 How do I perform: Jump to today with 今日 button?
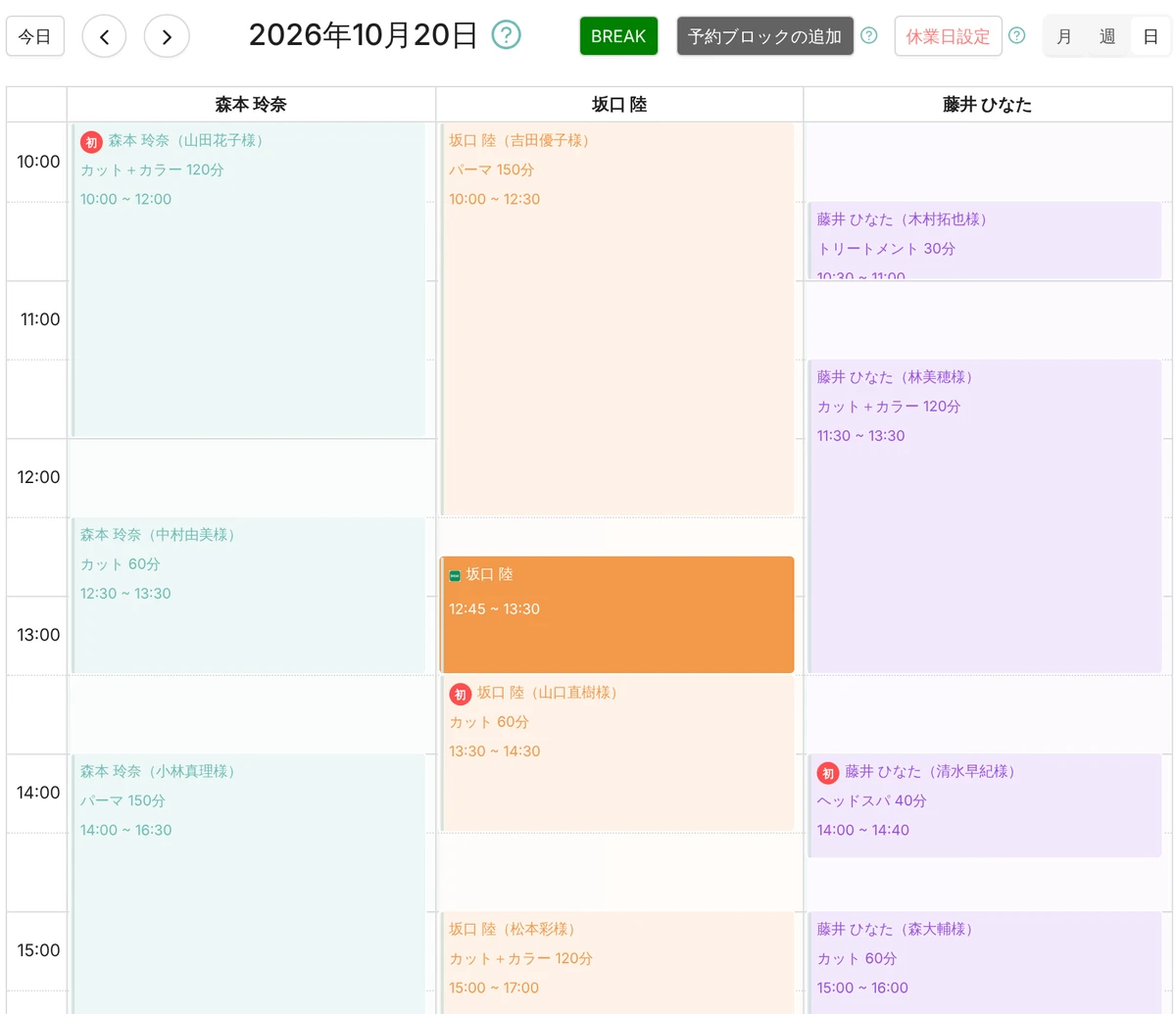click(x=35, y=37)
